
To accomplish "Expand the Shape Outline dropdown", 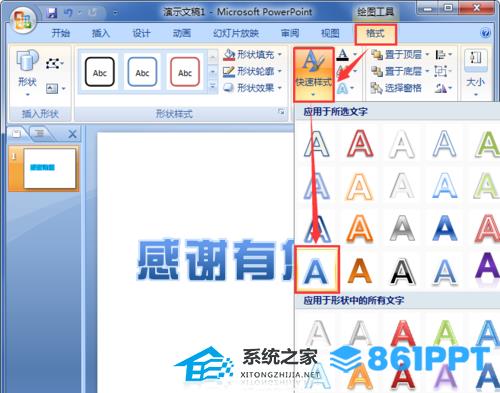I will pyautogui.click(x=280, y=71).
